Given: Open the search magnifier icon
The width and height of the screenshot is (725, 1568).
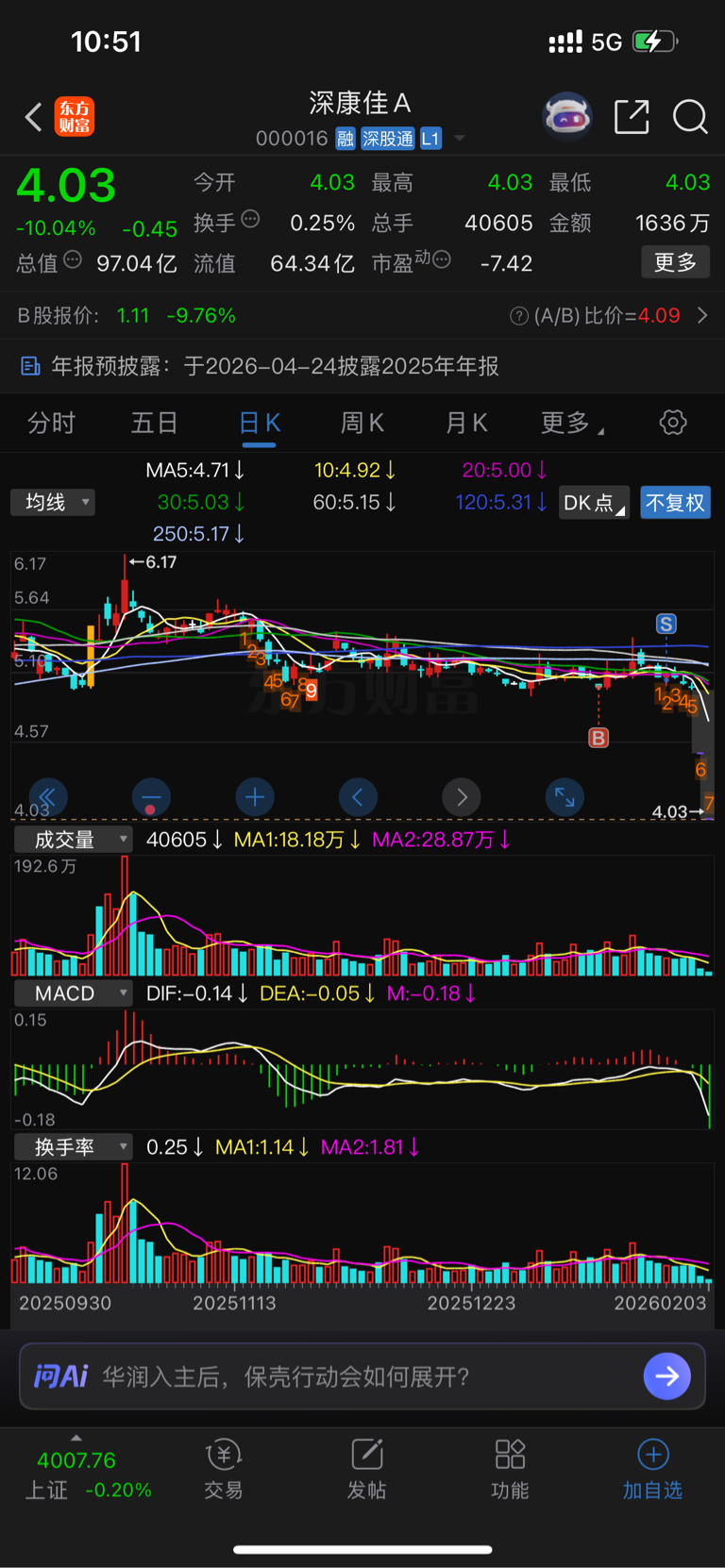Looking at the screenshot, I should 690,117.
